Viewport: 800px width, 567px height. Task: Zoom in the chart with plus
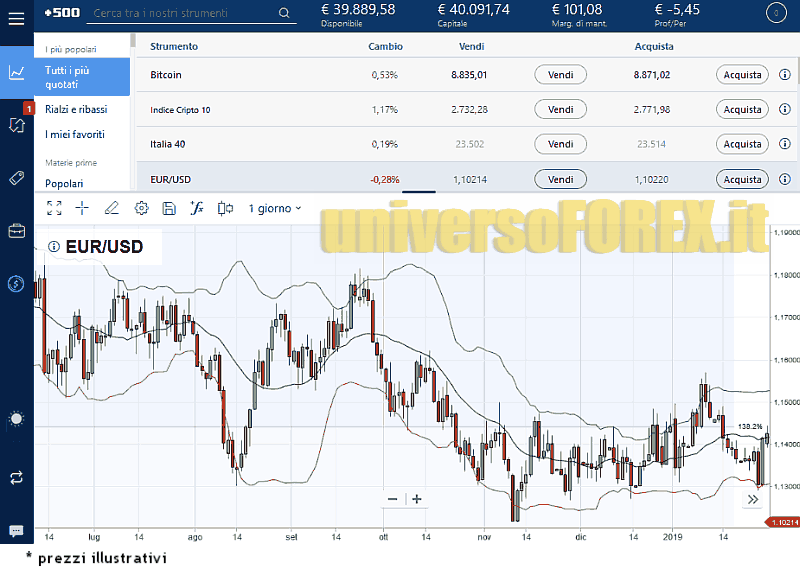point(417,499)
